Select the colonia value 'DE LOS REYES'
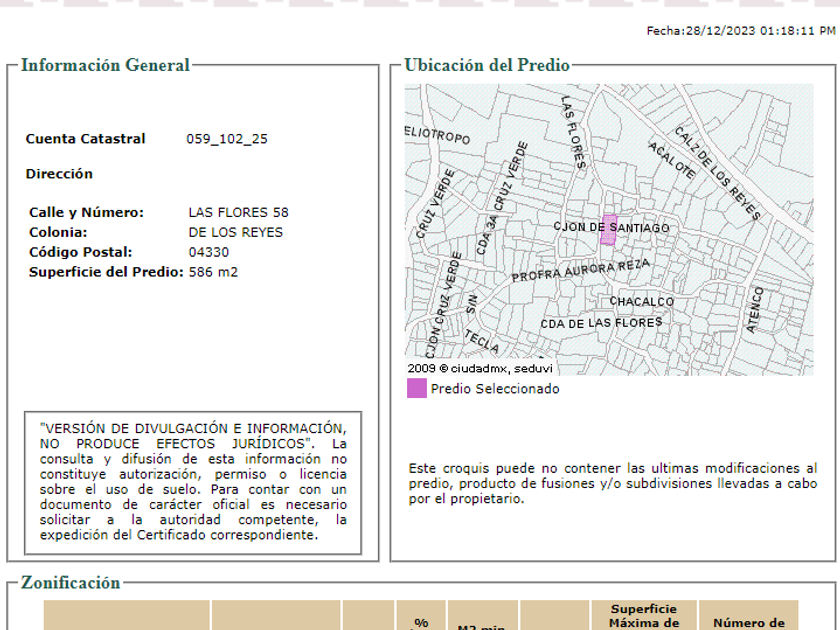This screenshot has height=630, width=840. tap(236, 232)
